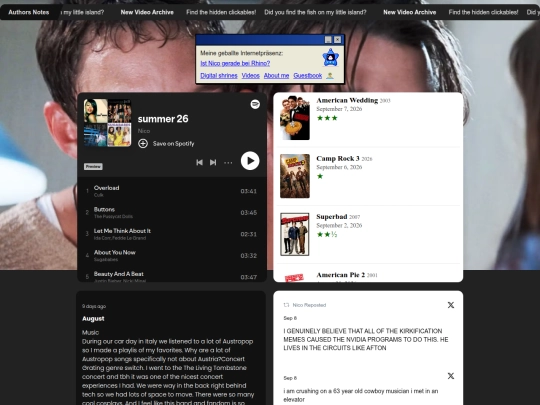Click the September 7, 2026 diary date
Viewport: 540px width, 405px height.
coord(339,109)
